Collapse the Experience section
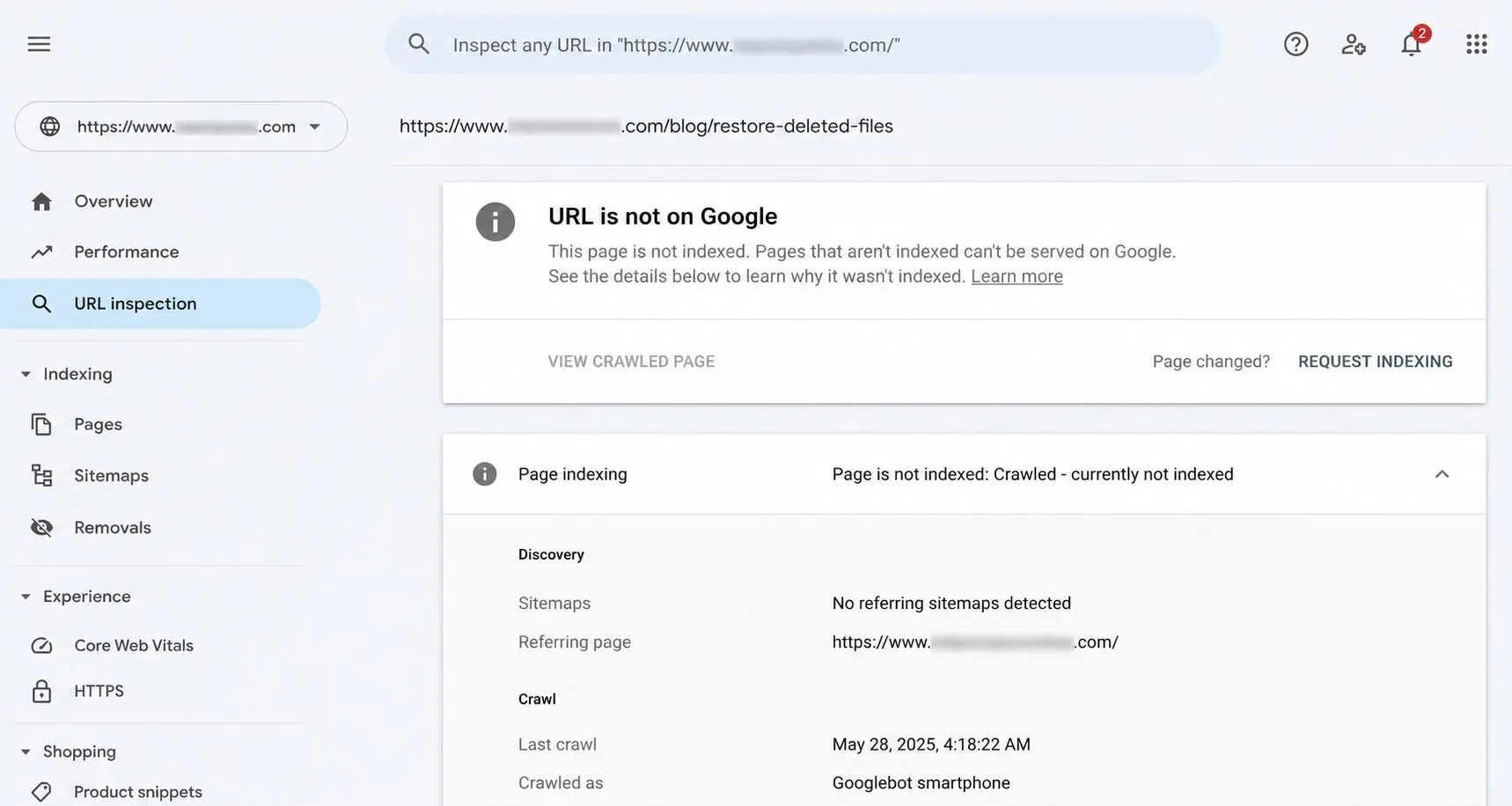1512x806 pixels. (26, 597)
